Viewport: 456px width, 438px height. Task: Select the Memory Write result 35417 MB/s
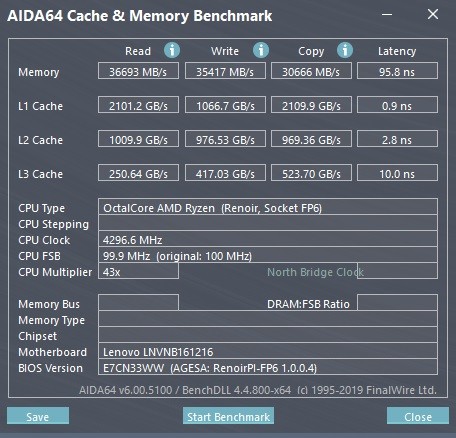coord(225,71)
